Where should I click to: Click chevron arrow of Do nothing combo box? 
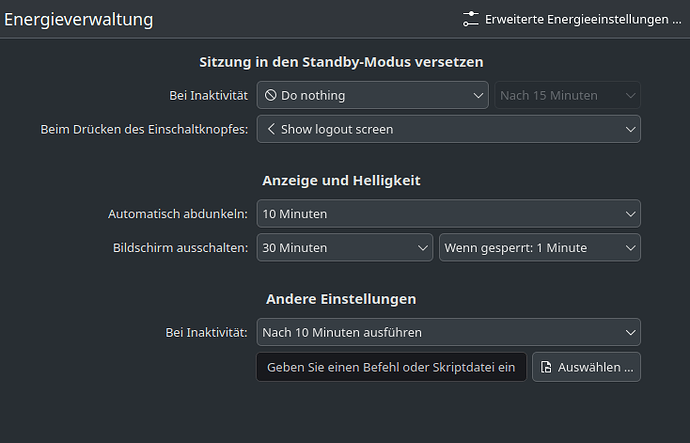click(478, 95)
